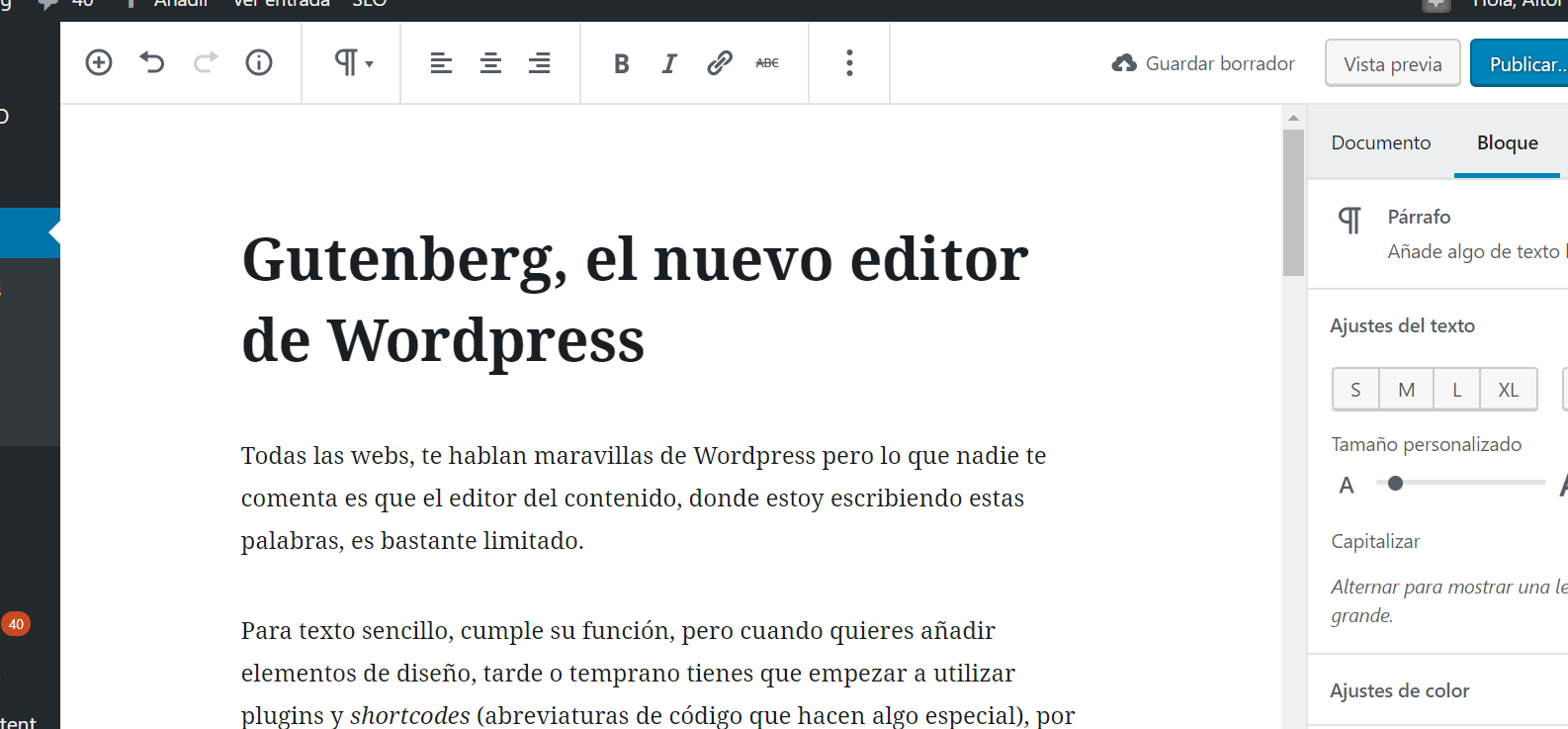Screen dimensions: 1568x729
Task: Open the three-dot more options menu
Action: point(849,63)
